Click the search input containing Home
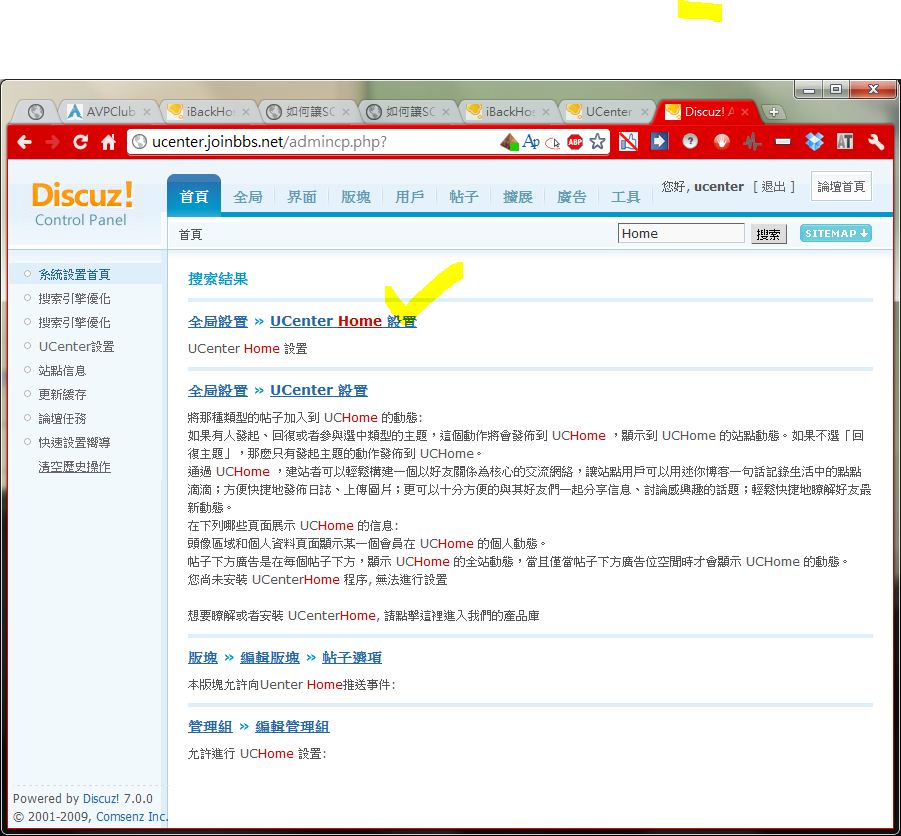Image resolution: width=901 pixels, height=836 pixels. click(x=680, y=234)
